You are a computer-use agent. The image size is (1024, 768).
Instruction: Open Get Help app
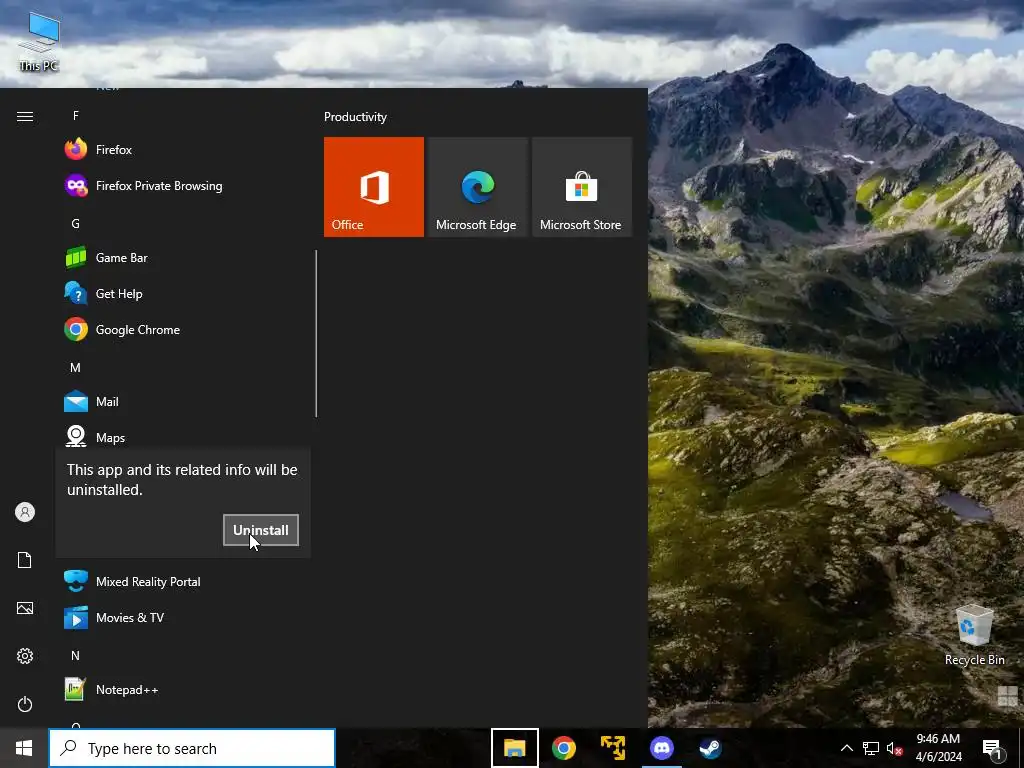pos(185,293)
